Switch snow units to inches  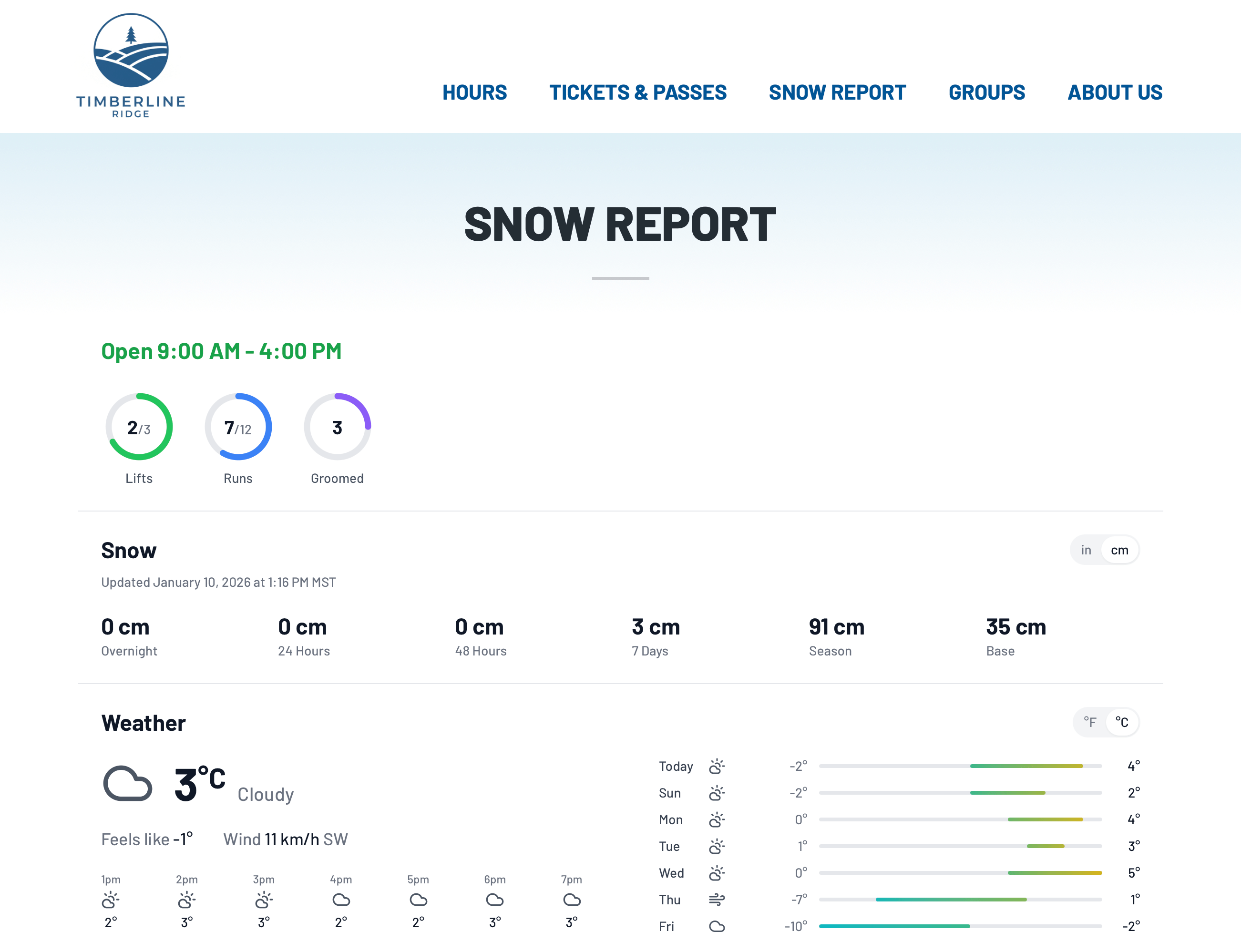coord(1086,550)
